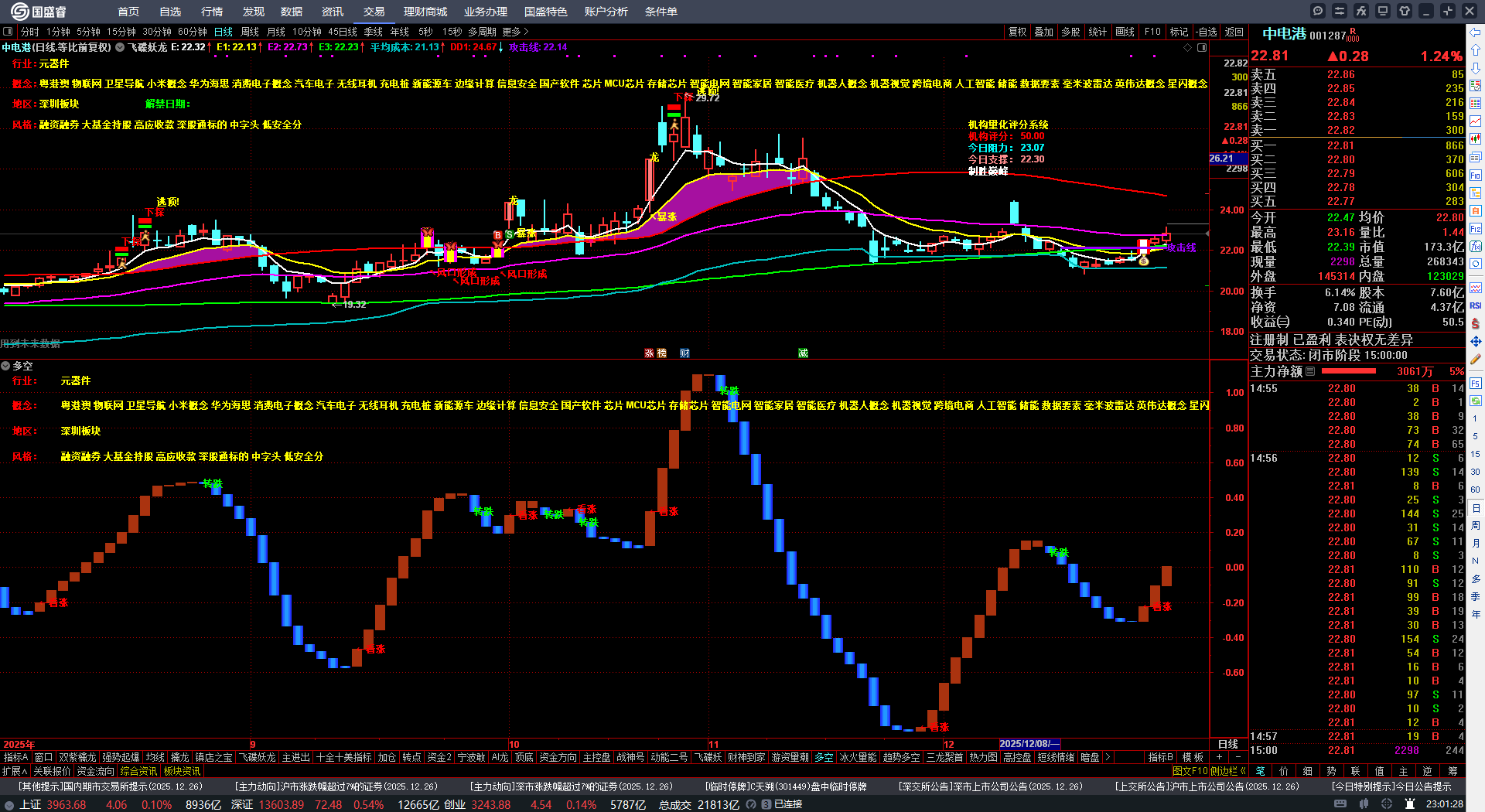The height and width of the screenshot is (812, 1485).
Task: Open the checked list icon in right sidebar
Action: pyautogui.click(x=1476, y=85)
